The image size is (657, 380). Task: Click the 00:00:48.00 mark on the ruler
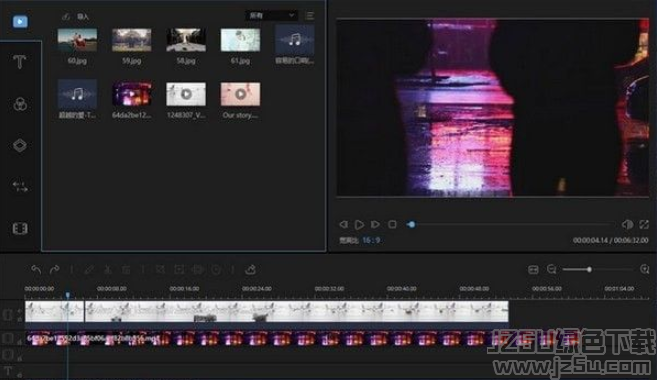click(474, 289)
